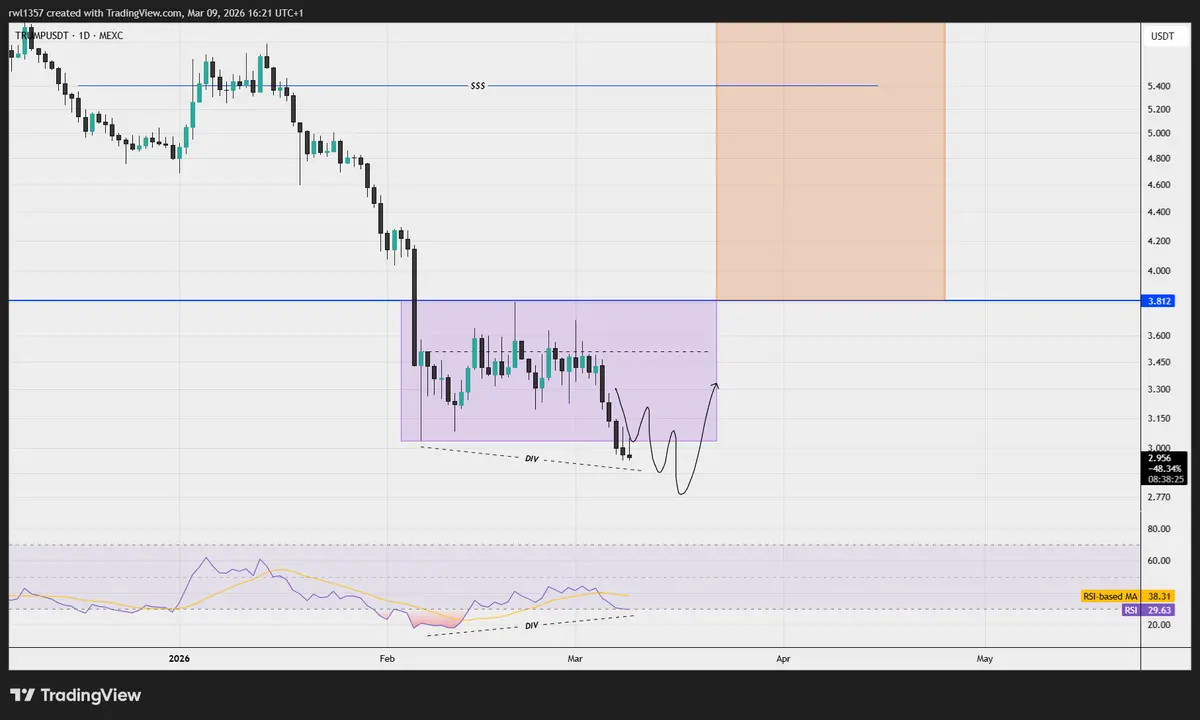Image resolution: width=1200 pixels, height=720 pixels.
Task: Click the 4.600 price axis label
Action: point(1159,185)
